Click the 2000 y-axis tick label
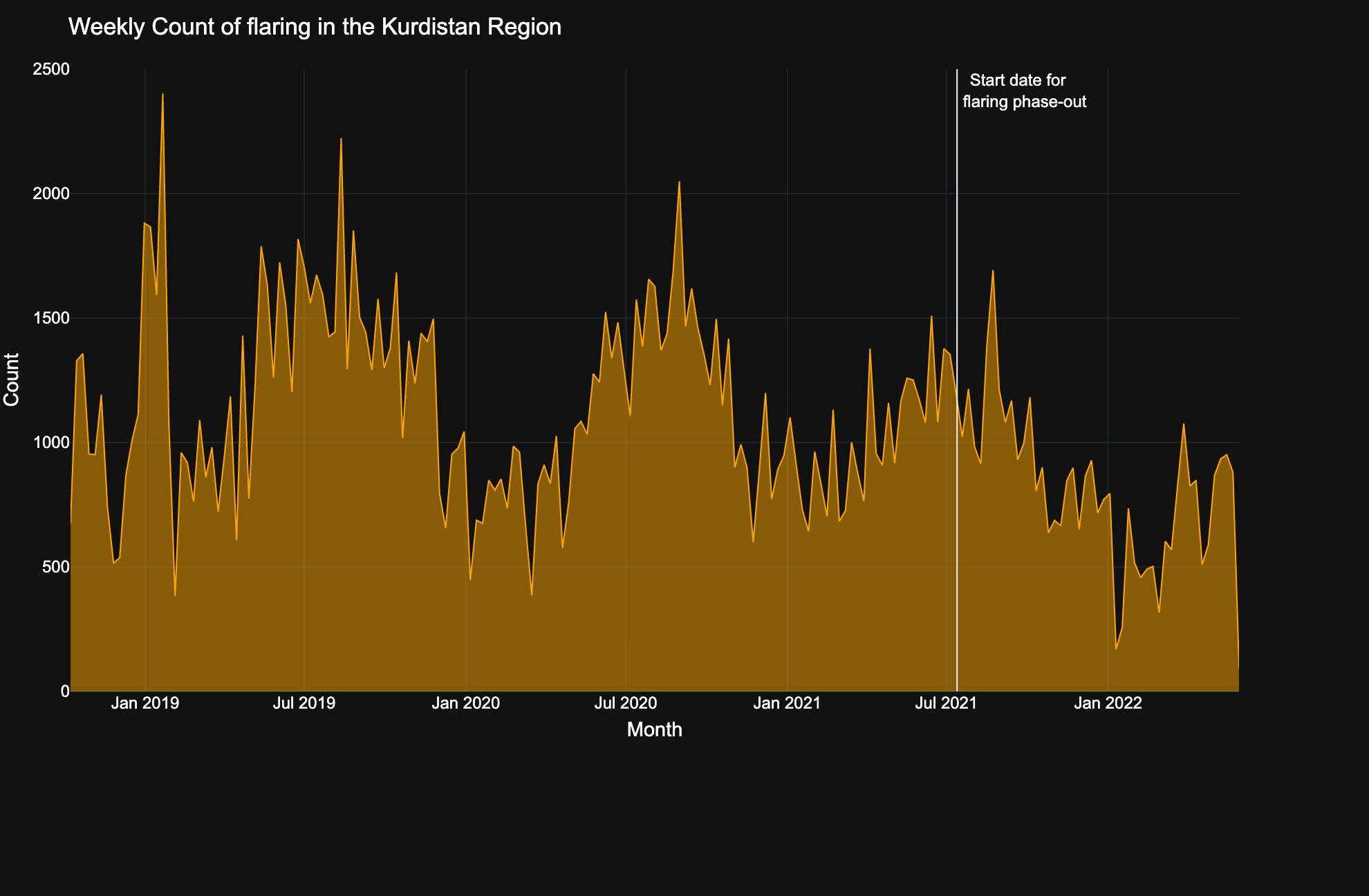Screen dimensions: 1369x896 point(51,194)
